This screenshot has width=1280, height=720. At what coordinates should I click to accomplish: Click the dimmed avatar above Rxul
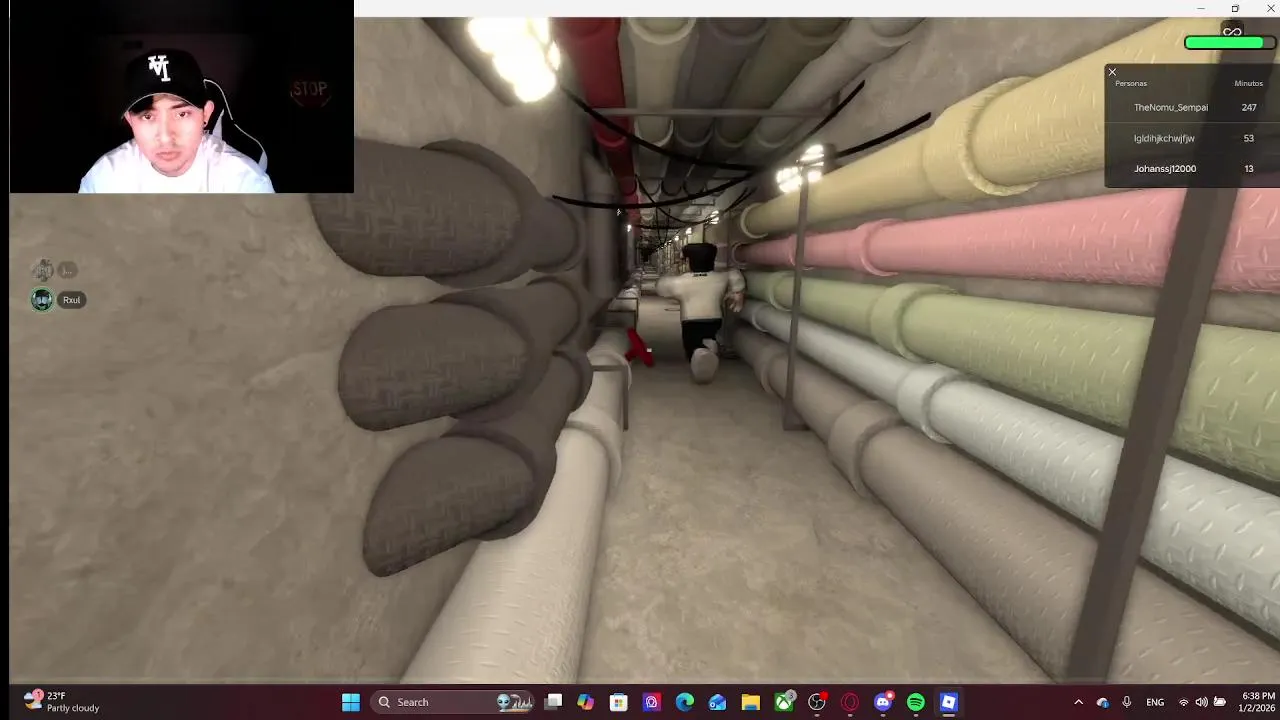(x=42, y=270)
